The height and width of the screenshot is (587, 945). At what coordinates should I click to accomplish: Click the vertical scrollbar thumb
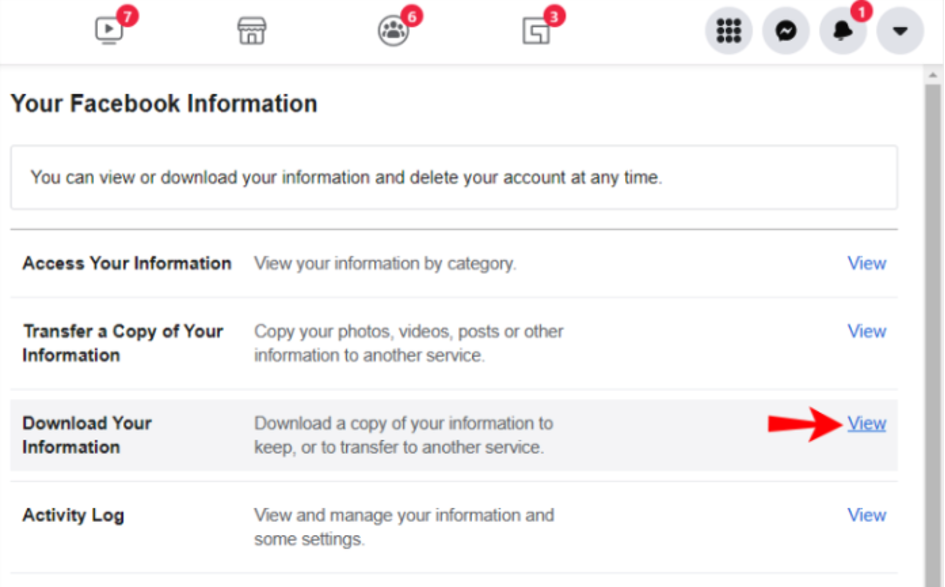coord(933,335)
